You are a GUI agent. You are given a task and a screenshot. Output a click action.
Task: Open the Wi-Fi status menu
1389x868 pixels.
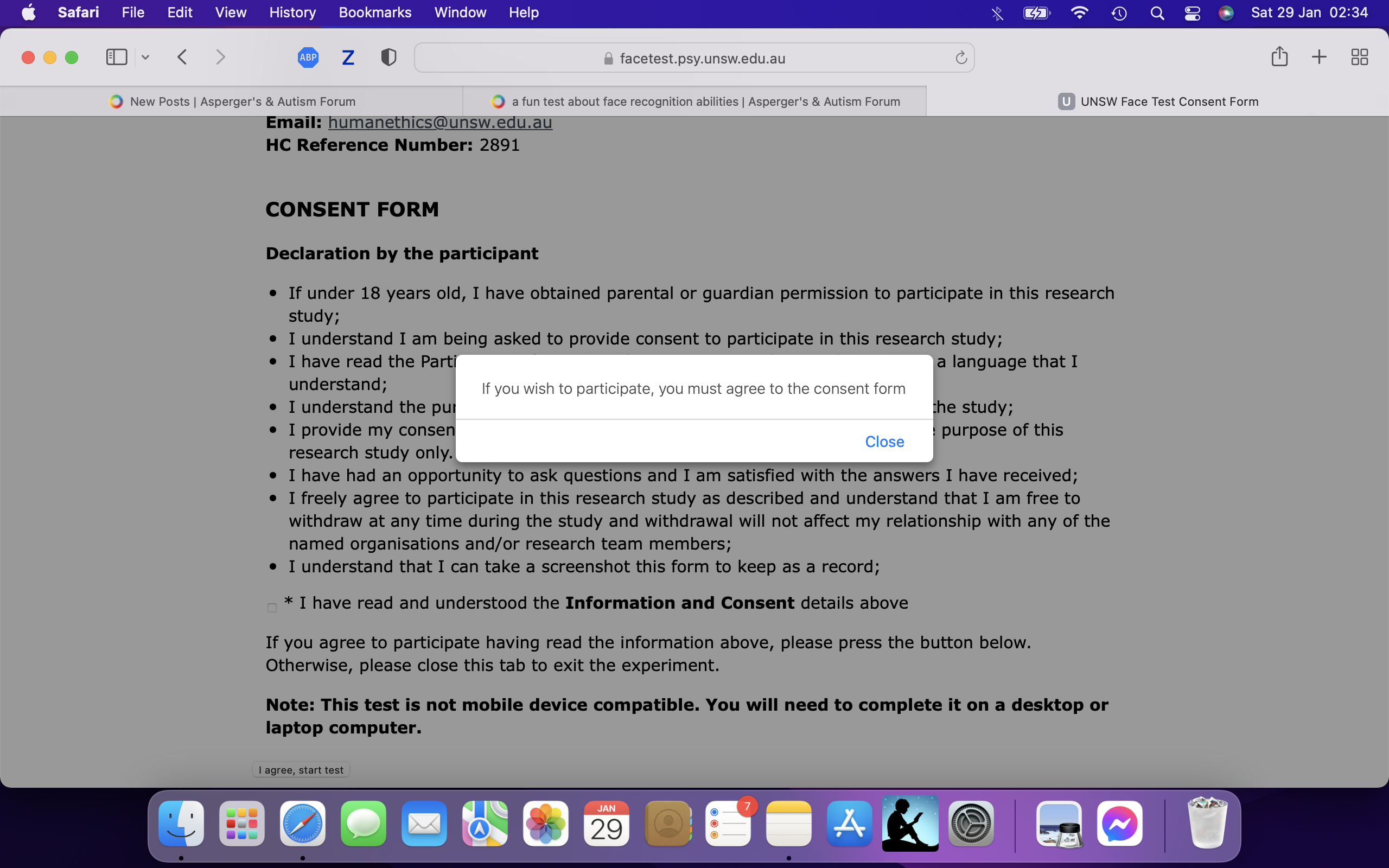click(1080, 12)
